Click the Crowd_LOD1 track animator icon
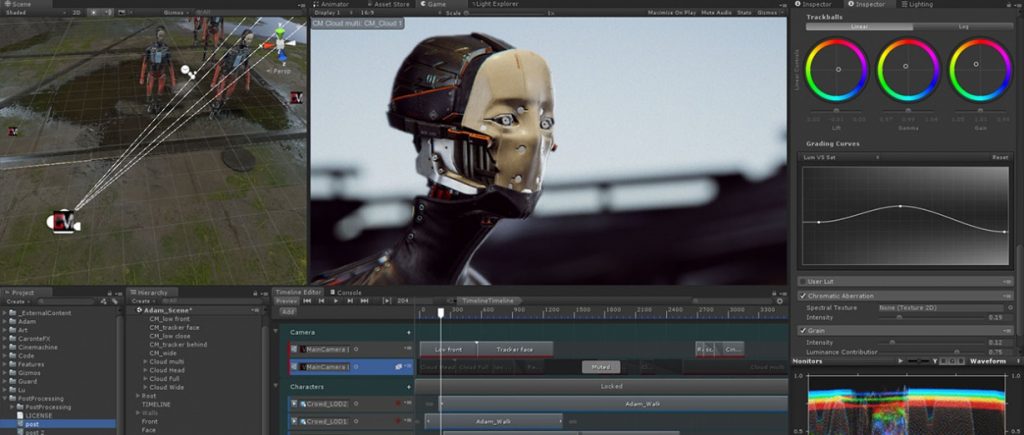Image resolution: width=1024 pixels, height=435 pixels. tap(295, 421)
